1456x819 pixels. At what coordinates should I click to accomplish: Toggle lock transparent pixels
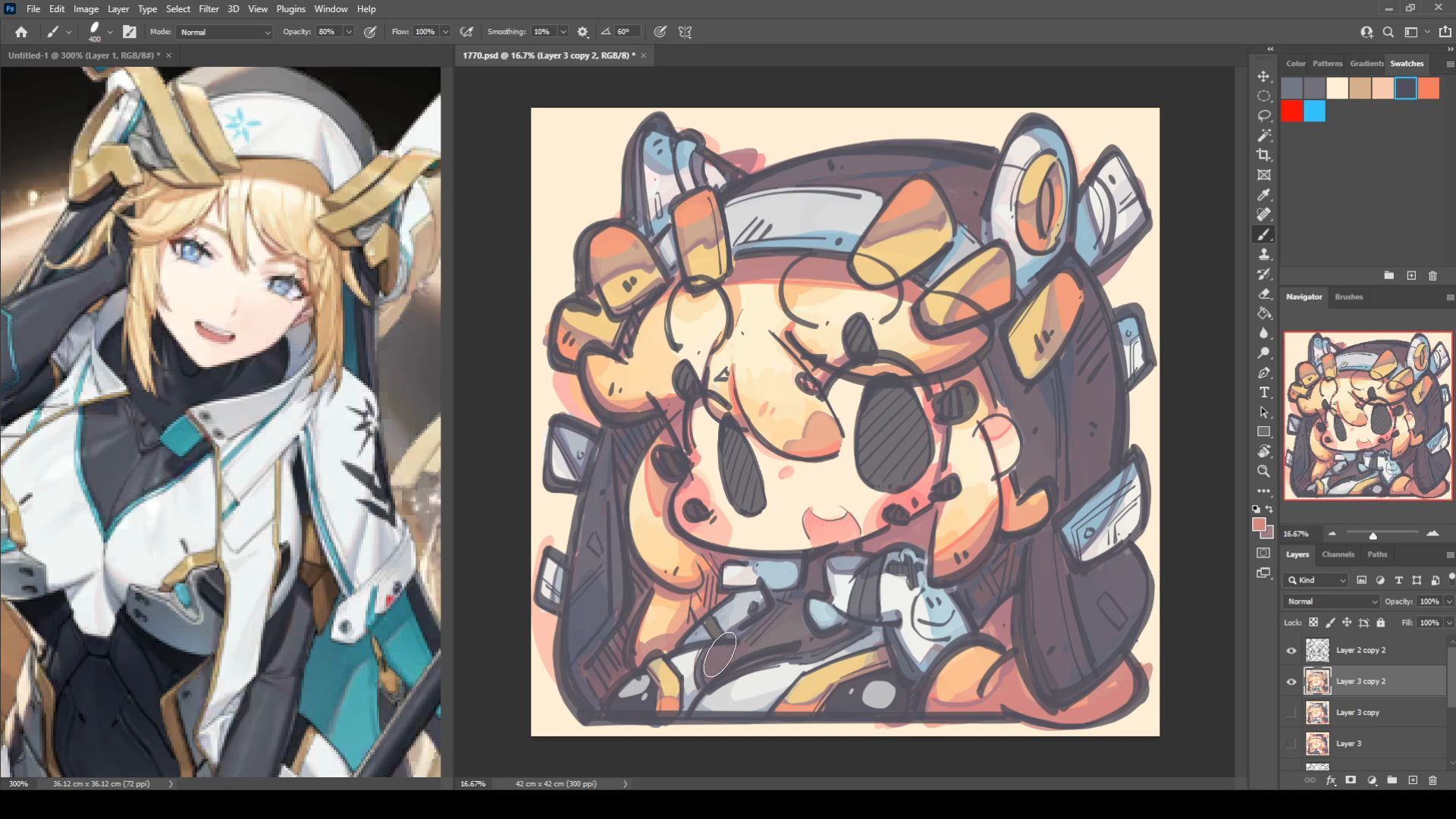(1313, 623)
